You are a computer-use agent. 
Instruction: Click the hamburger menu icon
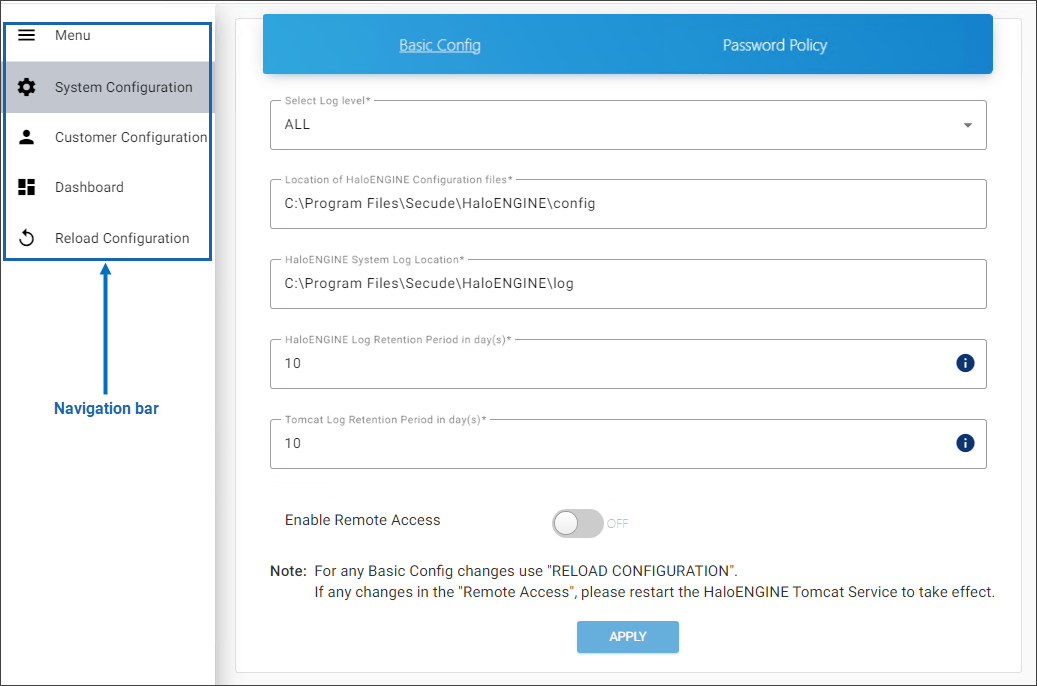click(x=27, y=35)
